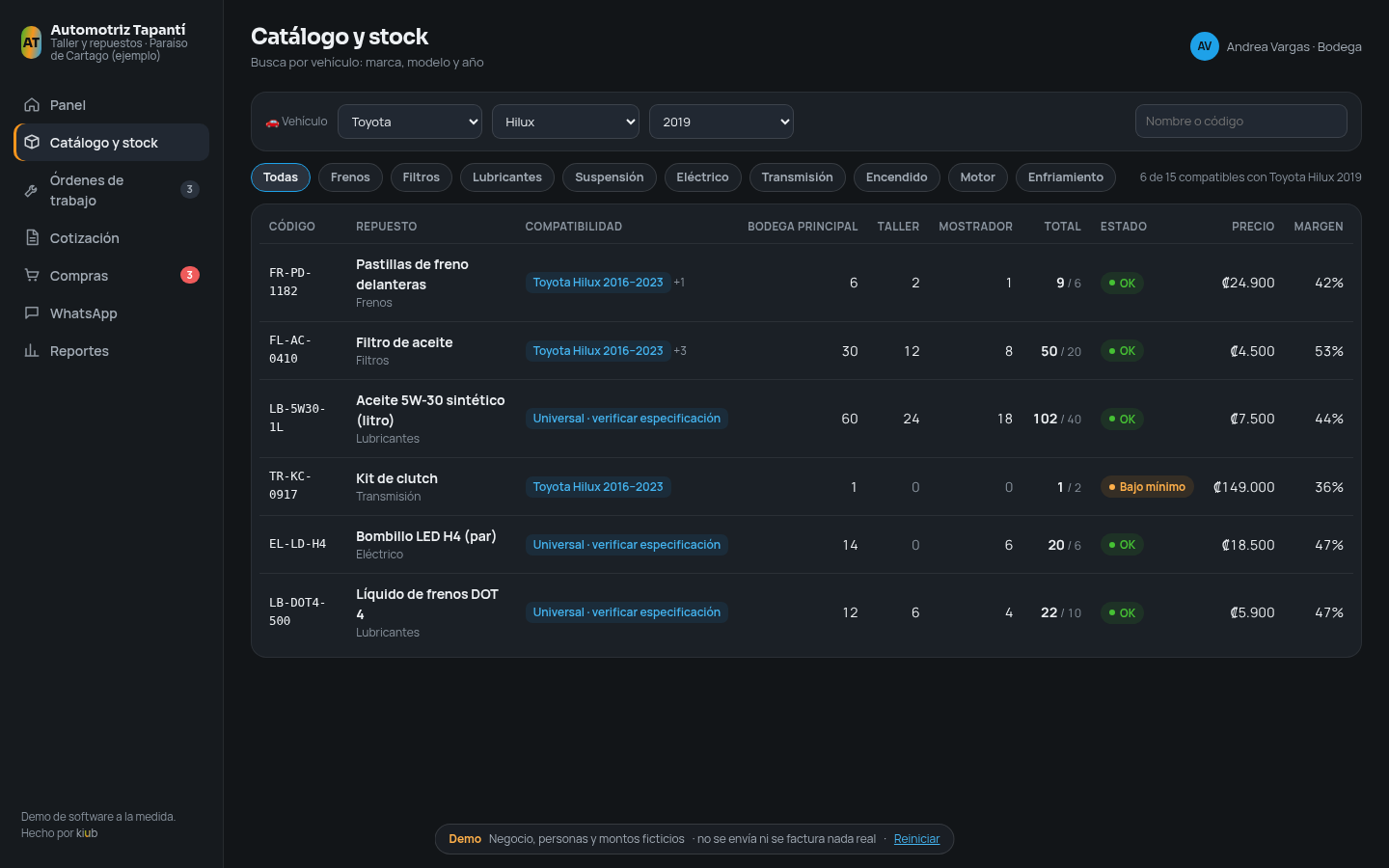The width and height of the screenshot is (1389, 868).
Task: Click the Cotización document icon
Action: 32,238
